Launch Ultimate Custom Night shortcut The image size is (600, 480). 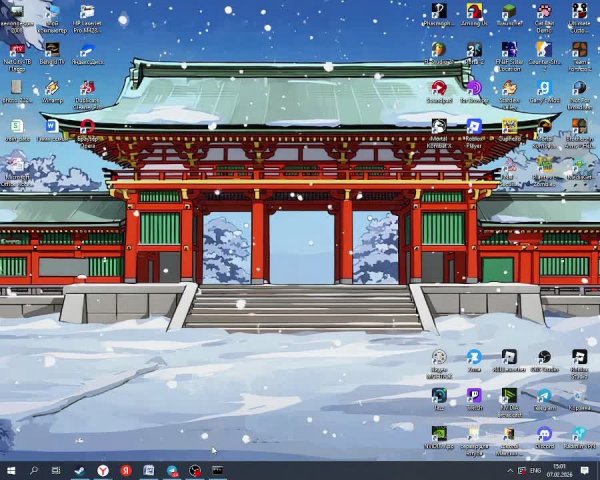pos(579,18)
